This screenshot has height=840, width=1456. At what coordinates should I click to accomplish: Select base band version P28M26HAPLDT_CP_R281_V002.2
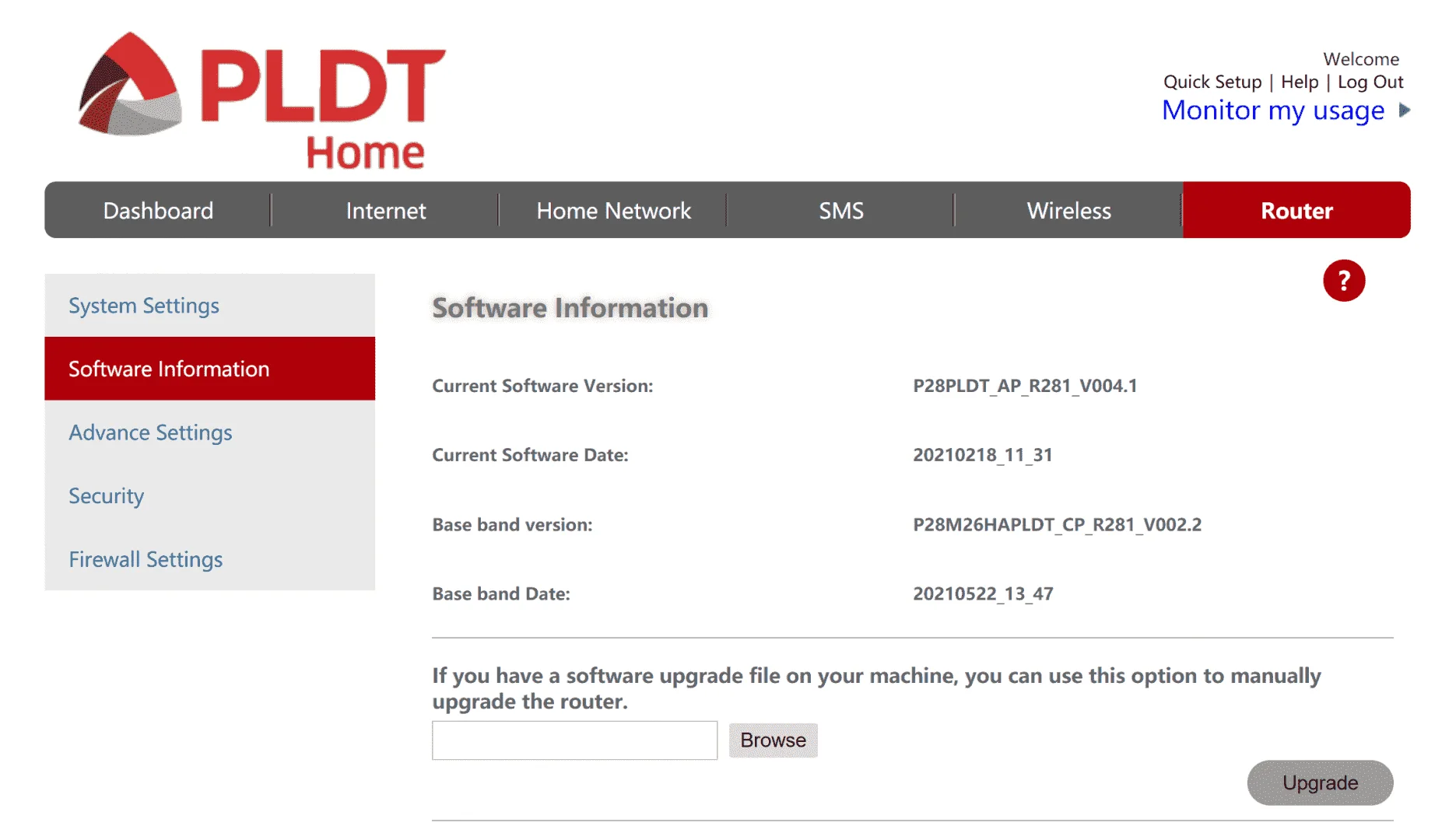pos(1057,525)
